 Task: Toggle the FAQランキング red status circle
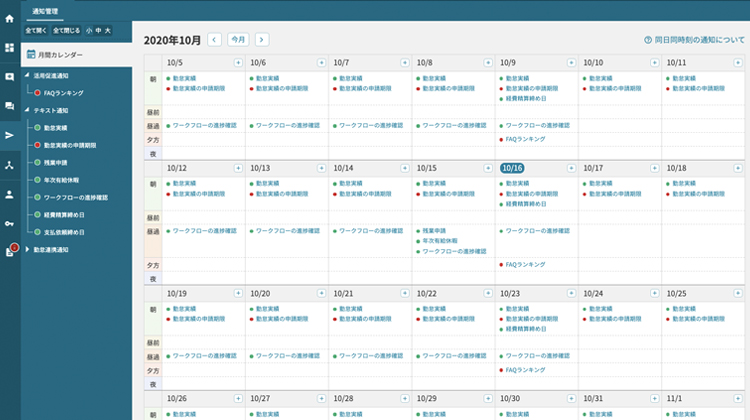(37, 93)
